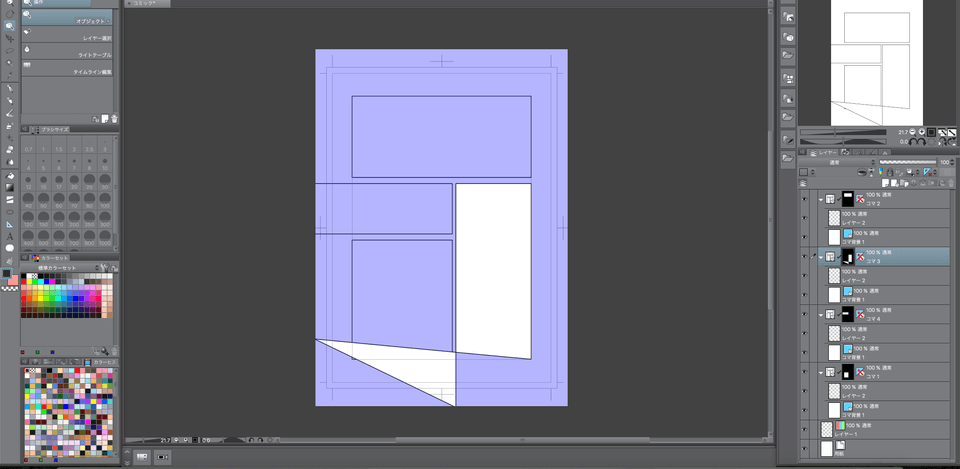Select the レイヤー選択 sub tool

(68, 38)
